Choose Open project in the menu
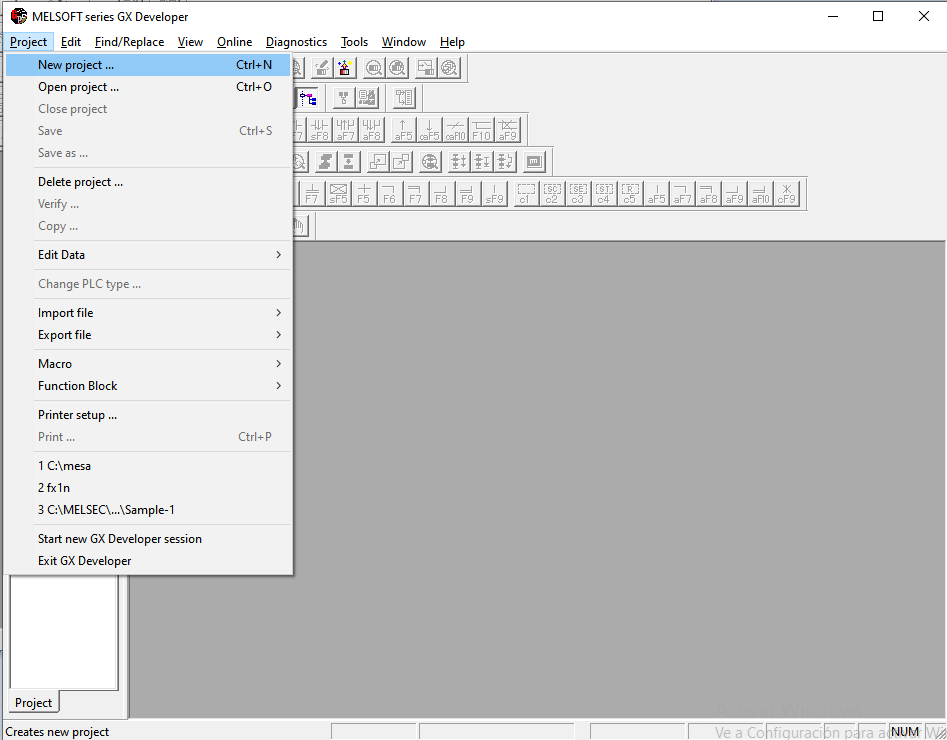947x740 pixels. (148, 87)
